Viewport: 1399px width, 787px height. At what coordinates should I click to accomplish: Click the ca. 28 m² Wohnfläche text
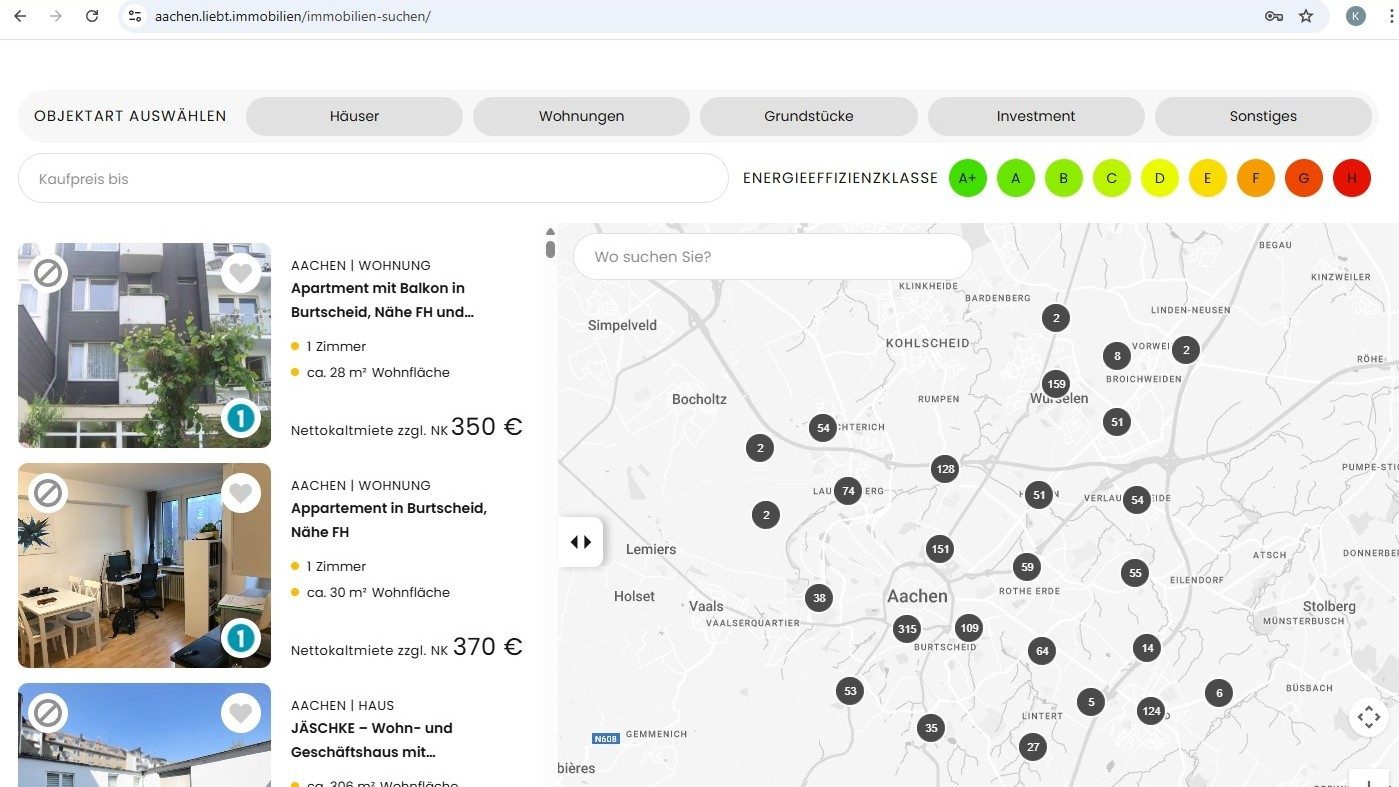pos(378,372)
